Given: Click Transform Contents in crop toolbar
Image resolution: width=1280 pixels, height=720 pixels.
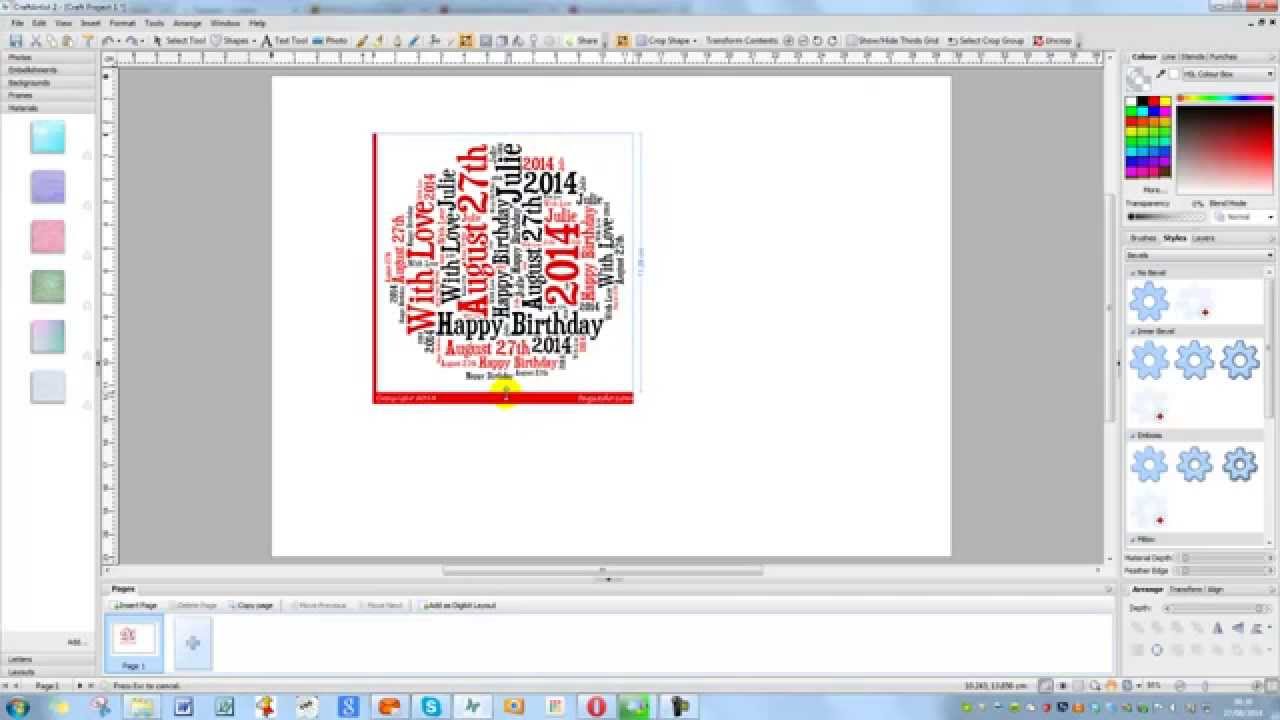Looking at the screenshot, I should tap(741, 41).
